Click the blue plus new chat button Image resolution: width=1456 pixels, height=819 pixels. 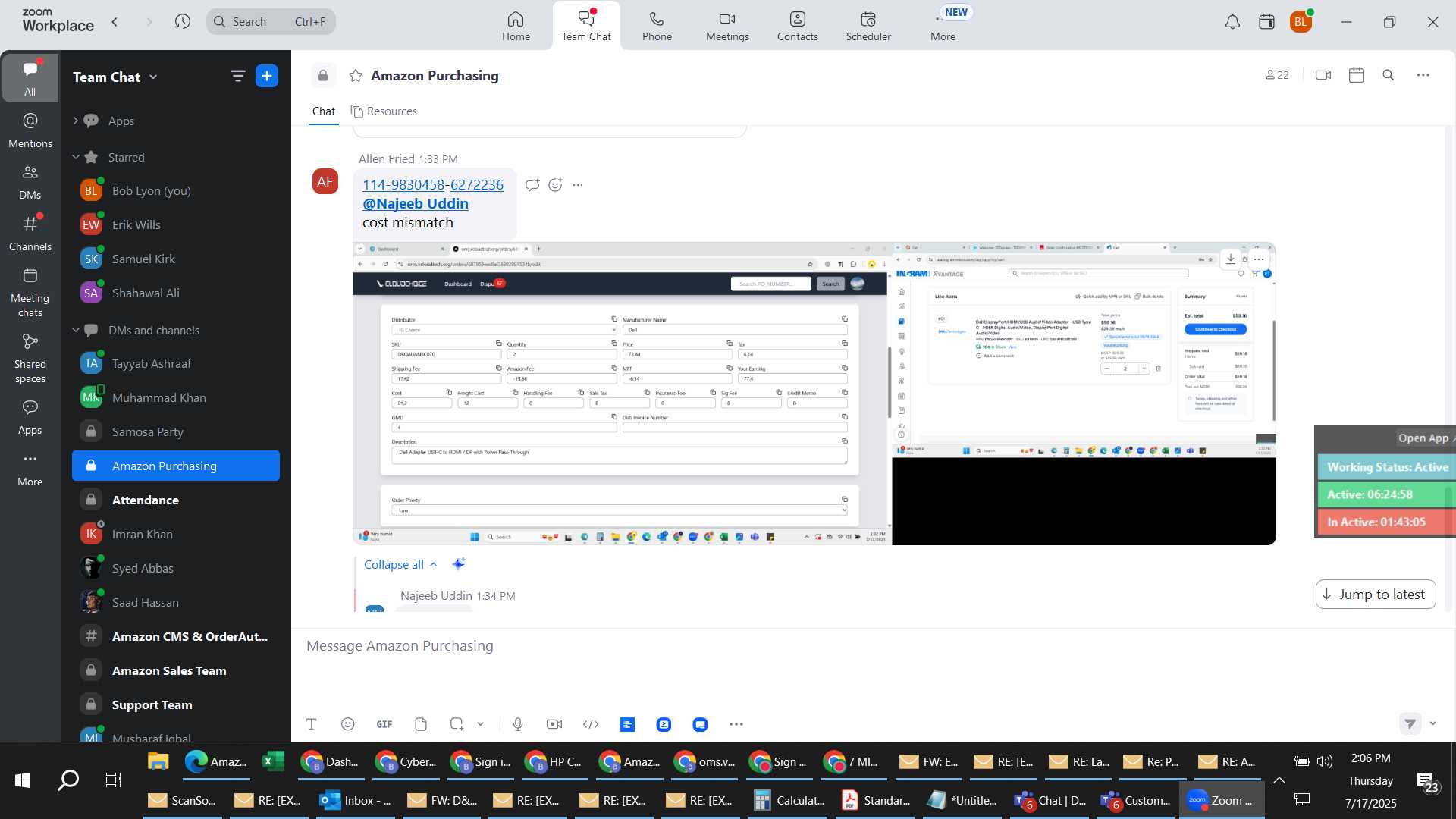point(267,76)
